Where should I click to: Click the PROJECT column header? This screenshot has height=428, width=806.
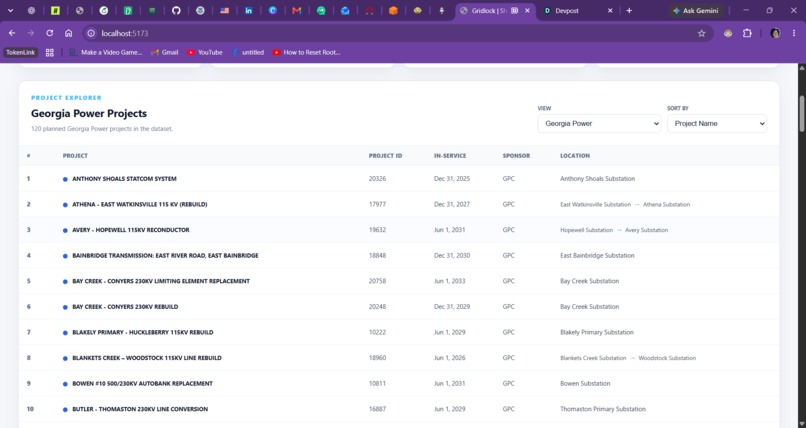tap(75, 156)
